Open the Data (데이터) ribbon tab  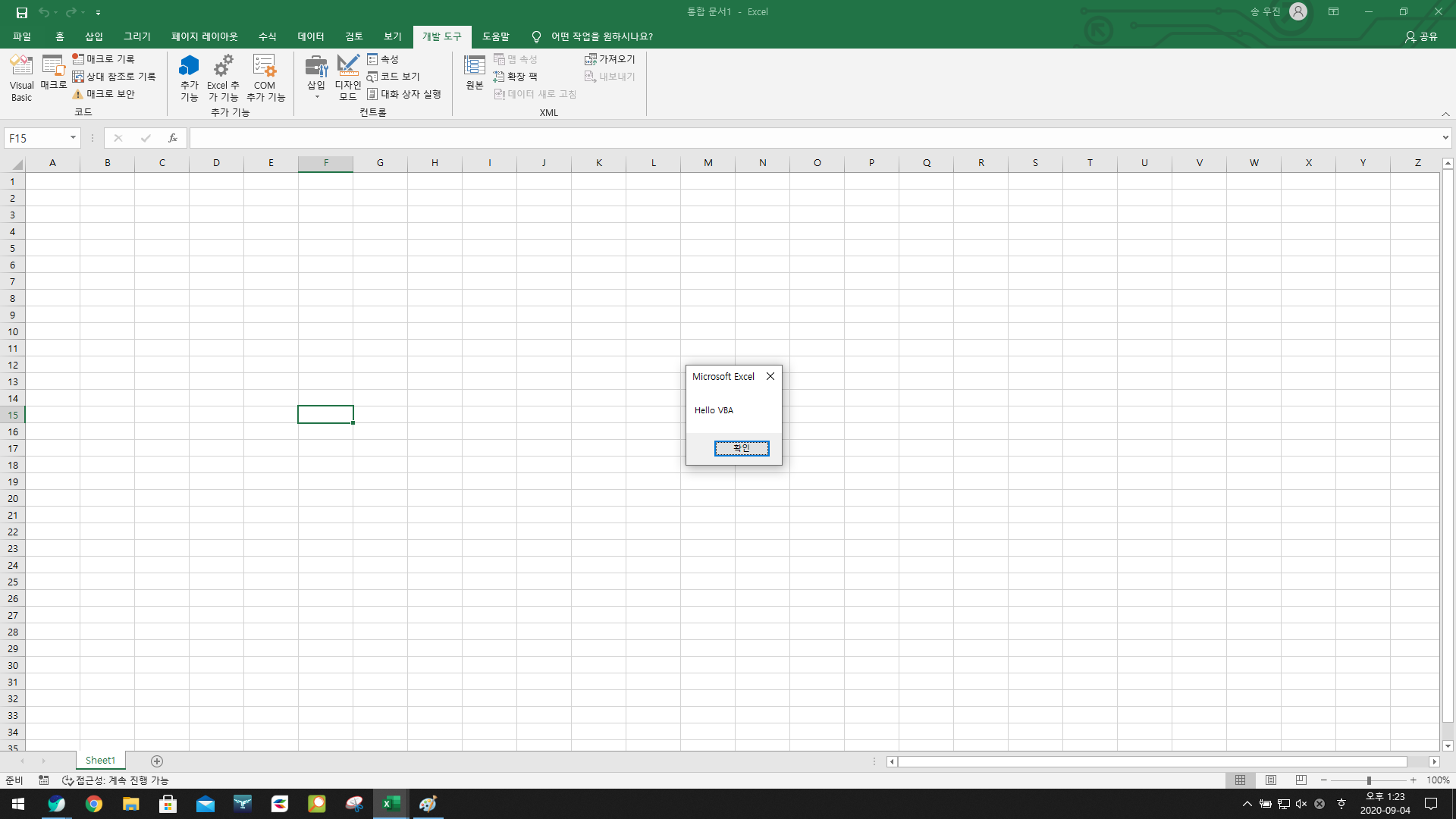click(310, 36)
